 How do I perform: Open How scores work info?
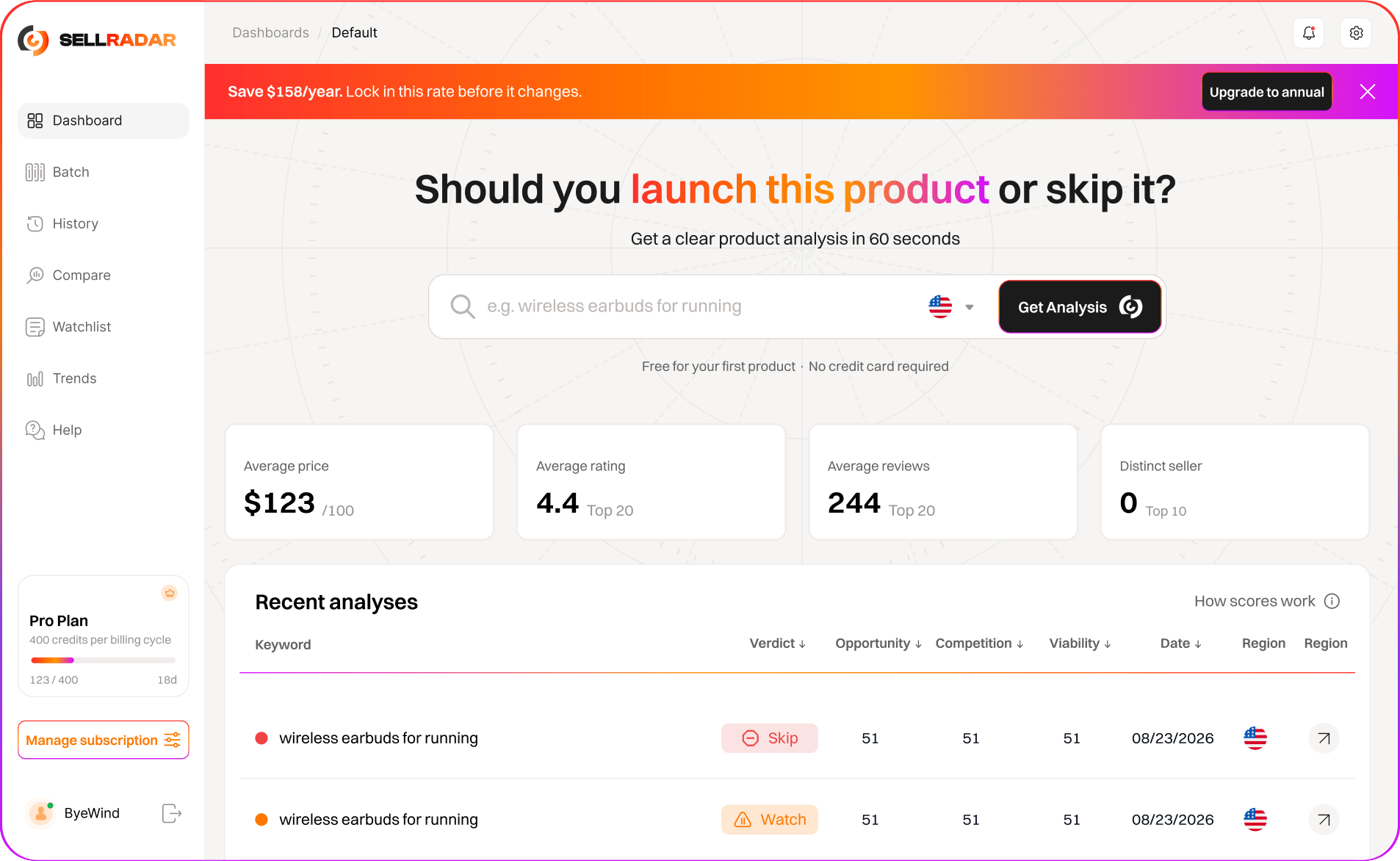click(1266, 601)
